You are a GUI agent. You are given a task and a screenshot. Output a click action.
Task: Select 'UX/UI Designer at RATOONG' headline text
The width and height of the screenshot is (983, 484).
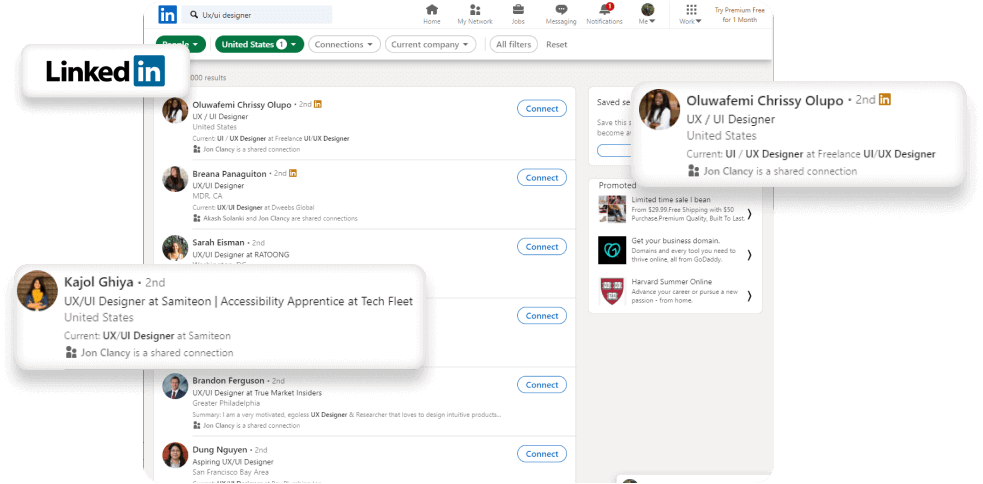241,255
